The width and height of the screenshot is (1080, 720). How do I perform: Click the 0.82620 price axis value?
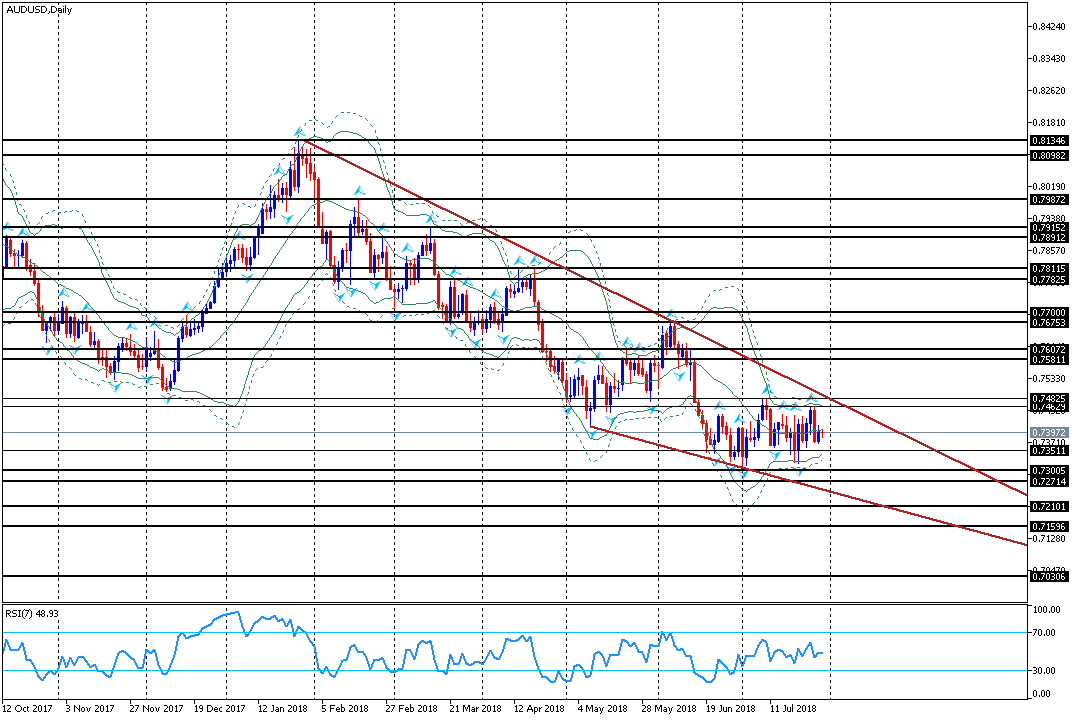[1048, 90]
